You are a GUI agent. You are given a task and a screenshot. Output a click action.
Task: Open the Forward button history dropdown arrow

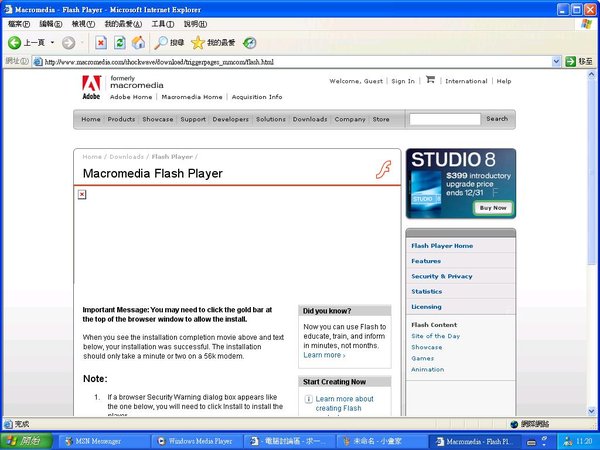pyautogui.click(x=82, y=42)
